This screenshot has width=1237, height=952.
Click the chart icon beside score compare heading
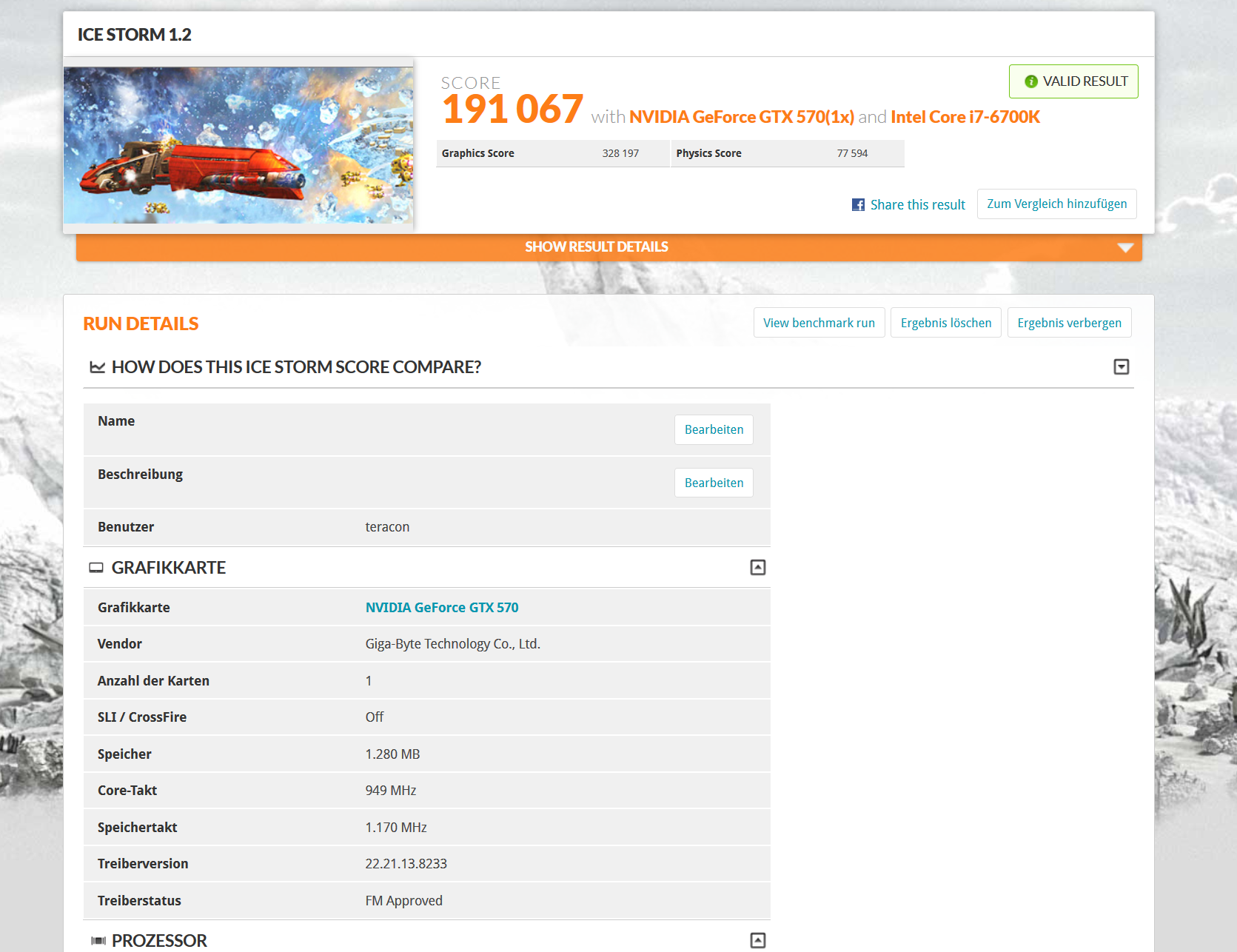point(97,367)
